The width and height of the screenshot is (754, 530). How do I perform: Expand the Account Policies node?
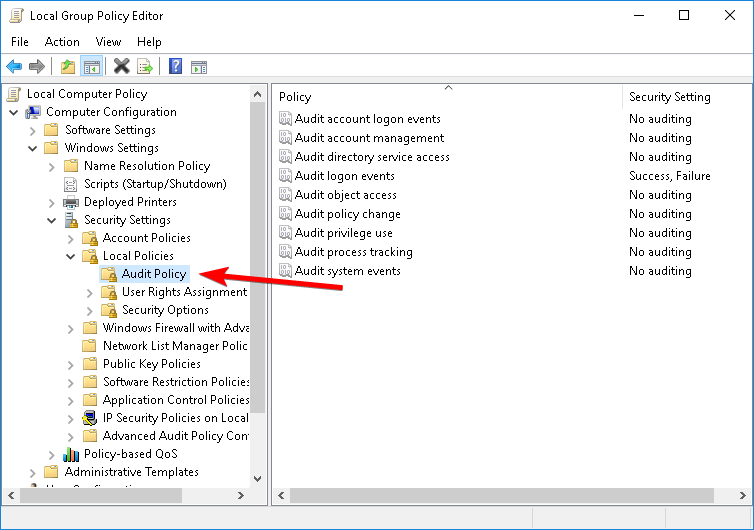(70, 238)
